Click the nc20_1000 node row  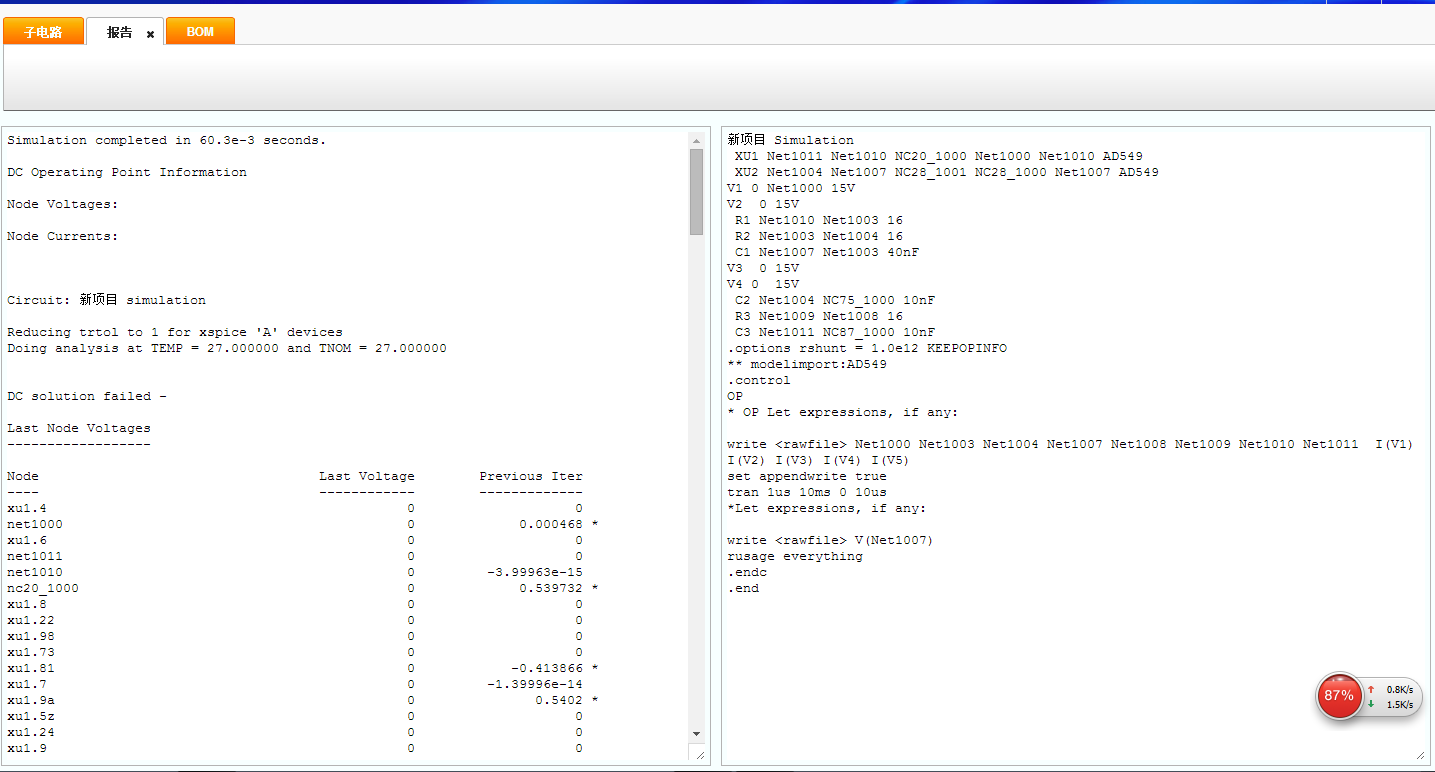point(303,588)
